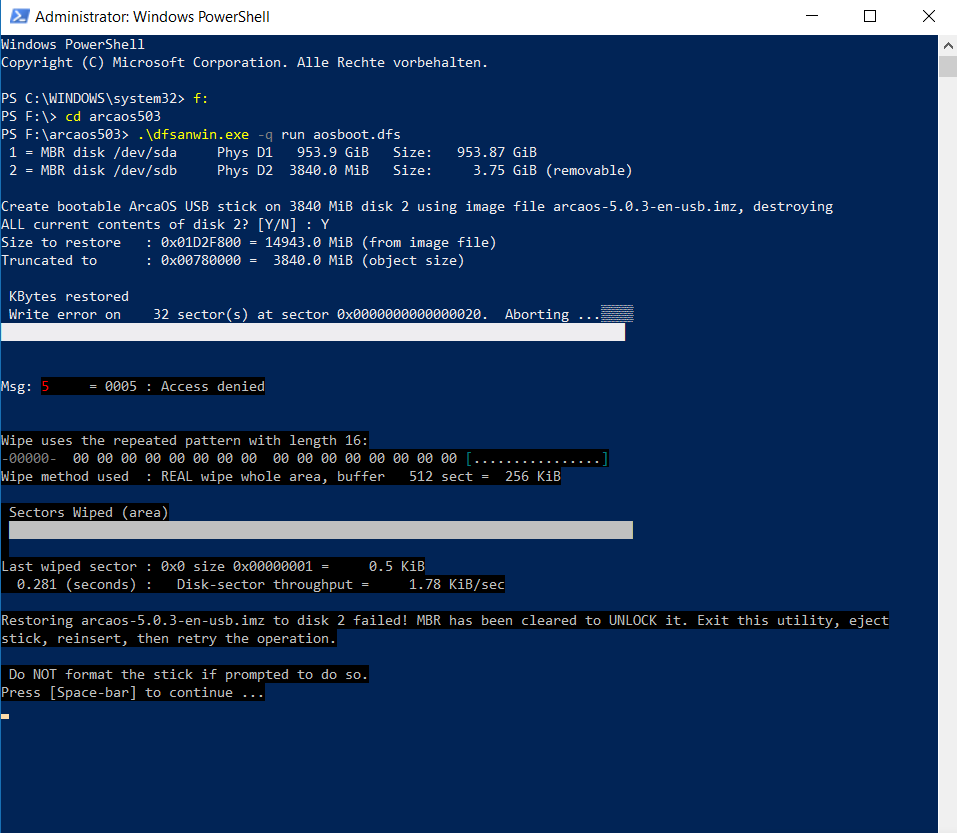
Task: Click the white restore progress bar
Action: tap(313, 333)
